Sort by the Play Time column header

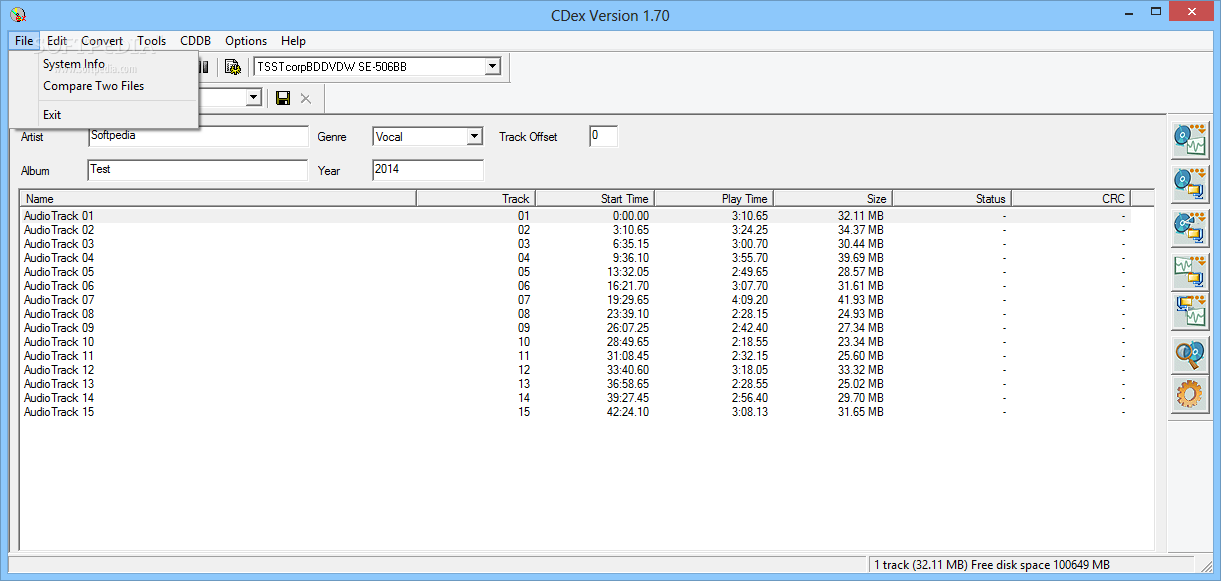coord(713,199)
